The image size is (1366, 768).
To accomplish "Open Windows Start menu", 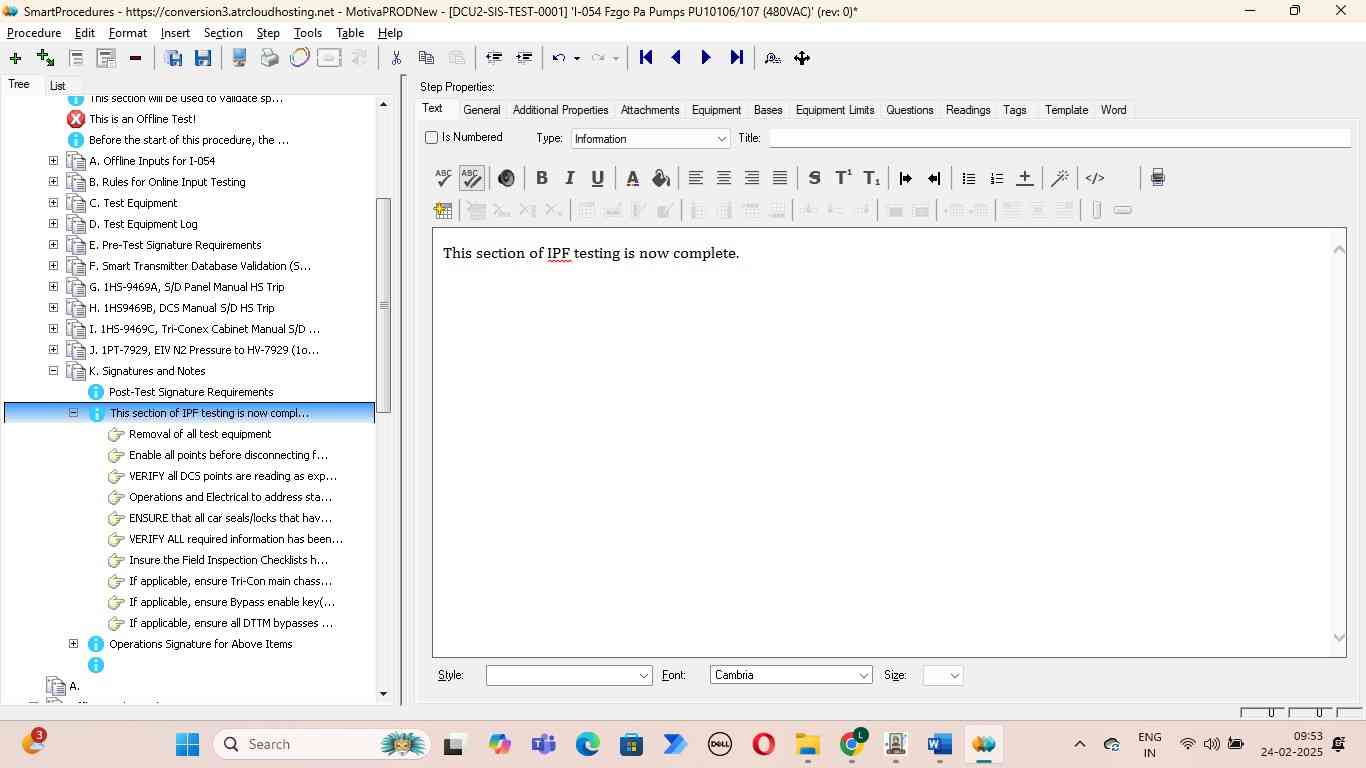I will pos(187,744).
